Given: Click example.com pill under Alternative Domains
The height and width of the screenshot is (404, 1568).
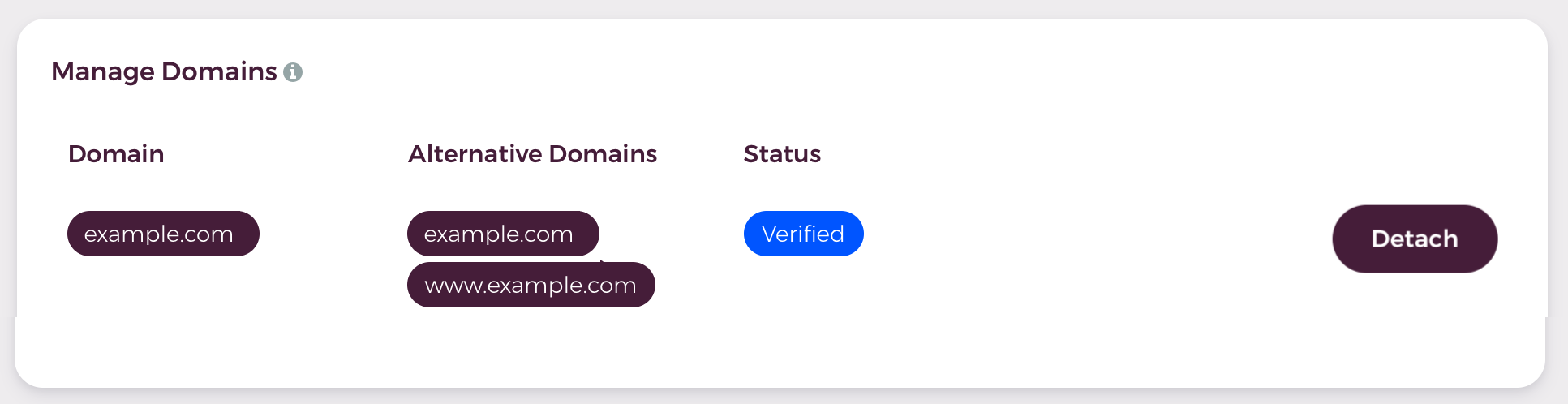Looking at the screenshot, I should 503,234.
